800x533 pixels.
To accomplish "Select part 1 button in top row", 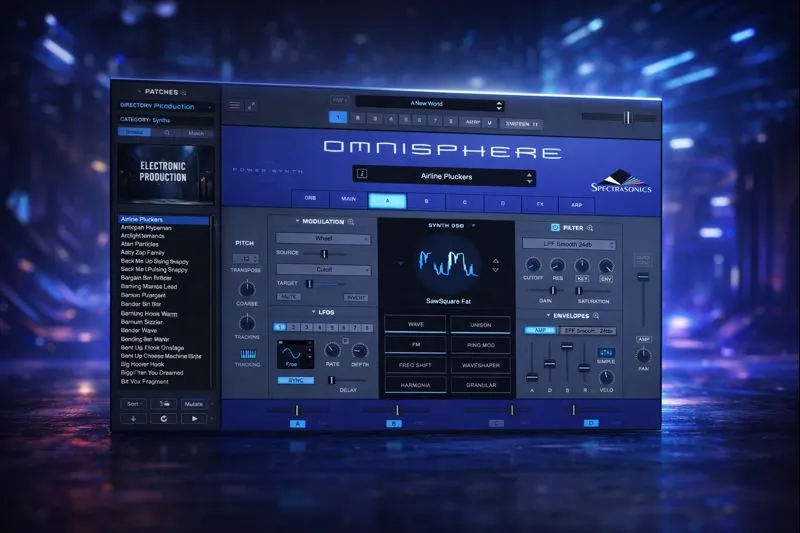I will 338,117.
